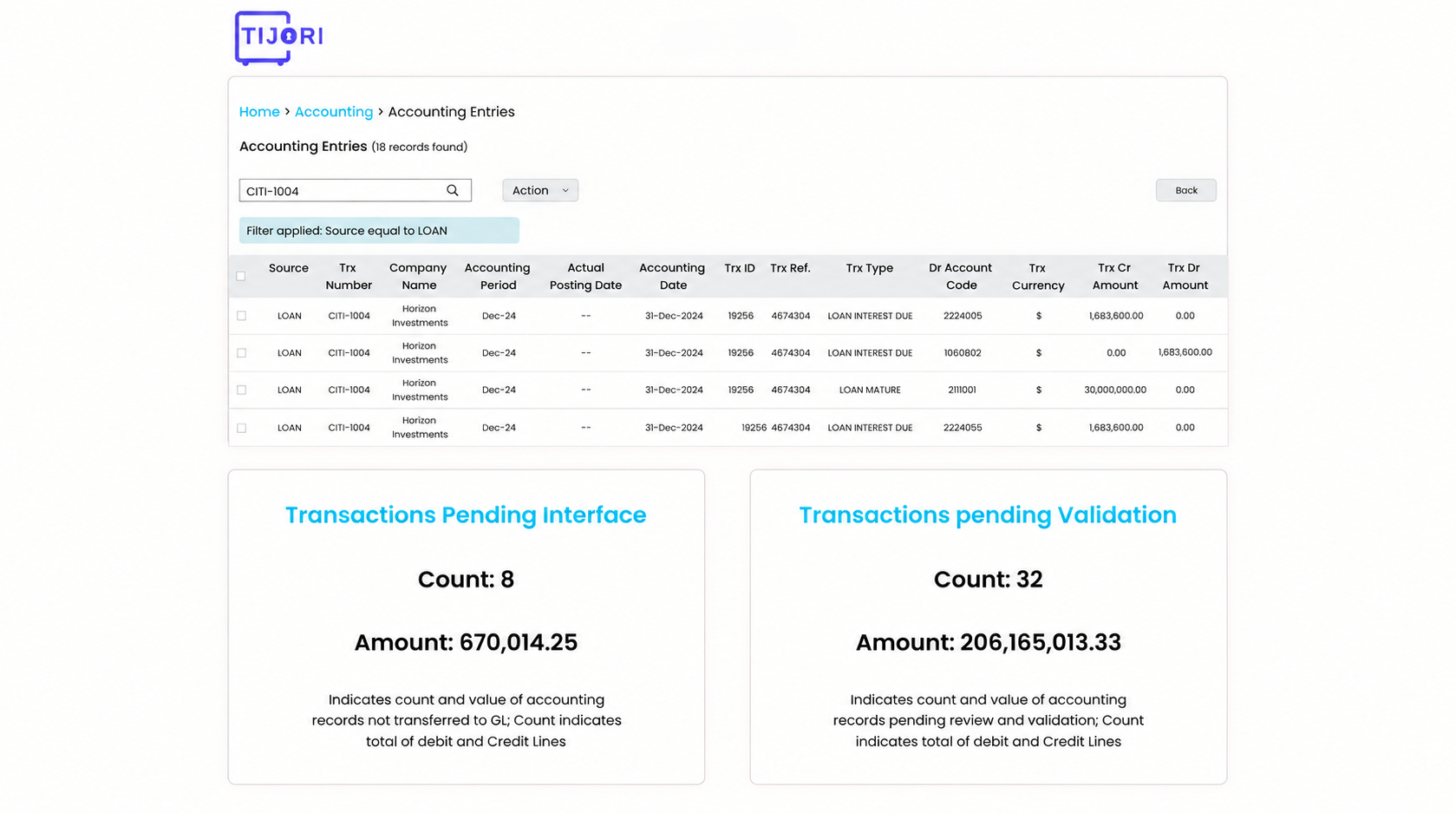Click the Accounting Period column header

pyautogui.click(x=498, y=276)
